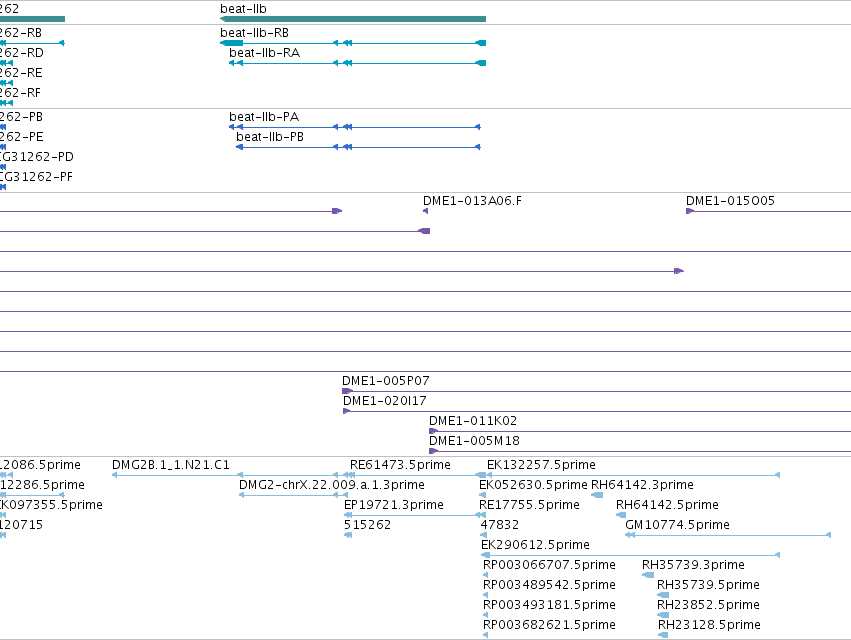This screenshot has height=640, width=851.
Task: Click the RP003682621.5prime EST label
Action: (x=549, y=625)
